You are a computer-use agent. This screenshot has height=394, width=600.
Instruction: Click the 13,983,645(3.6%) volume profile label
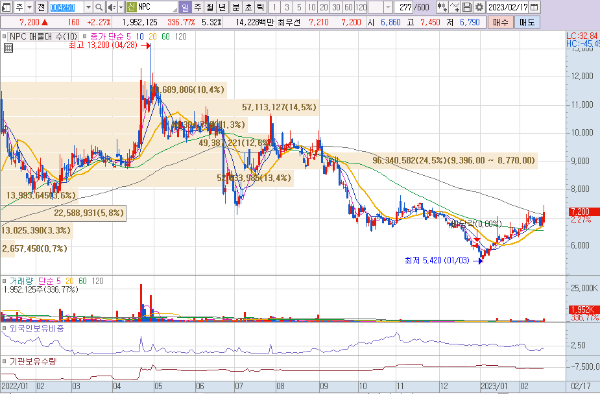coord(41,195)
